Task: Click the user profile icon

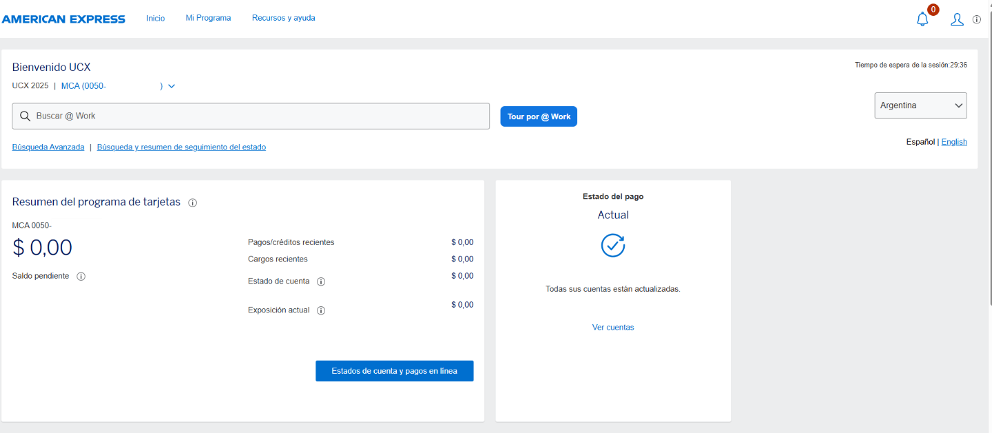Action: (x=957, y=19)
